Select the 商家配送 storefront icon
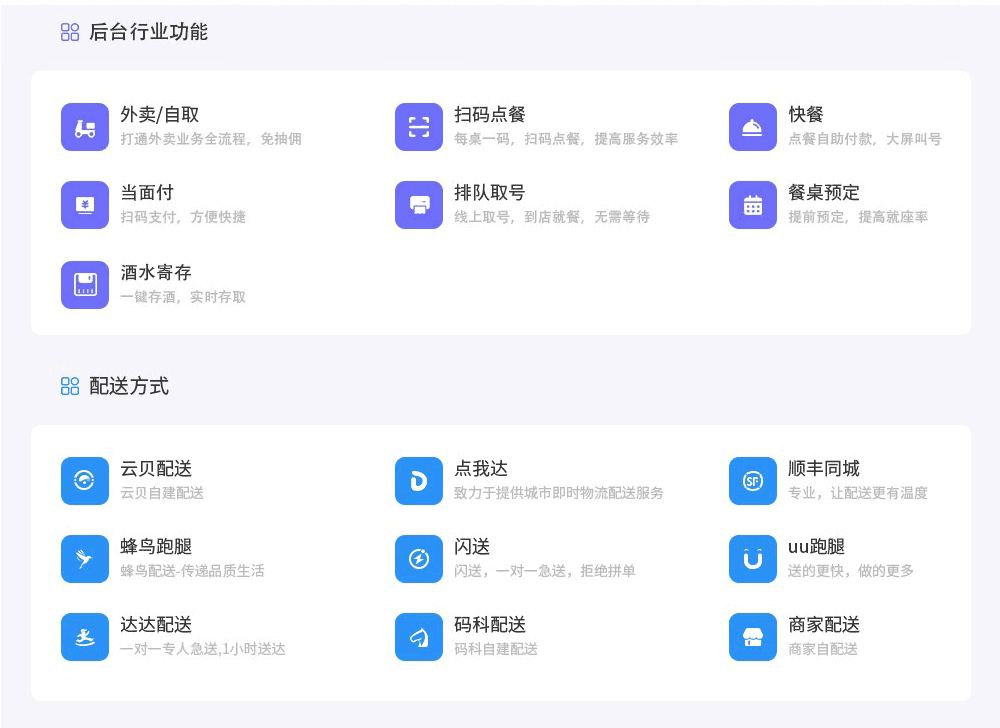 753,637
